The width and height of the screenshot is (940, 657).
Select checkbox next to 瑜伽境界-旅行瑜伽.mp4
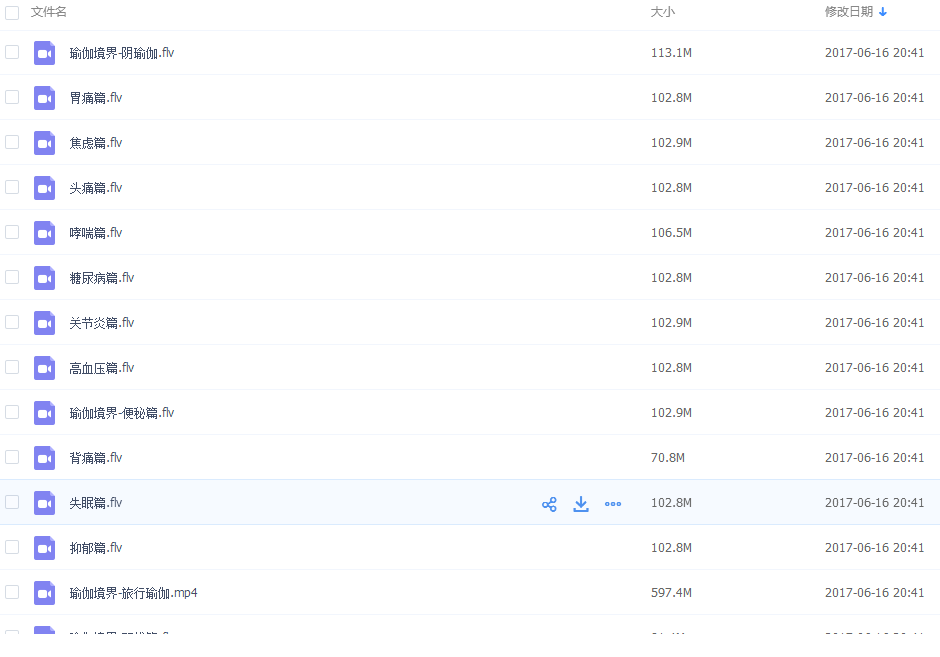[x=12, y=592]
